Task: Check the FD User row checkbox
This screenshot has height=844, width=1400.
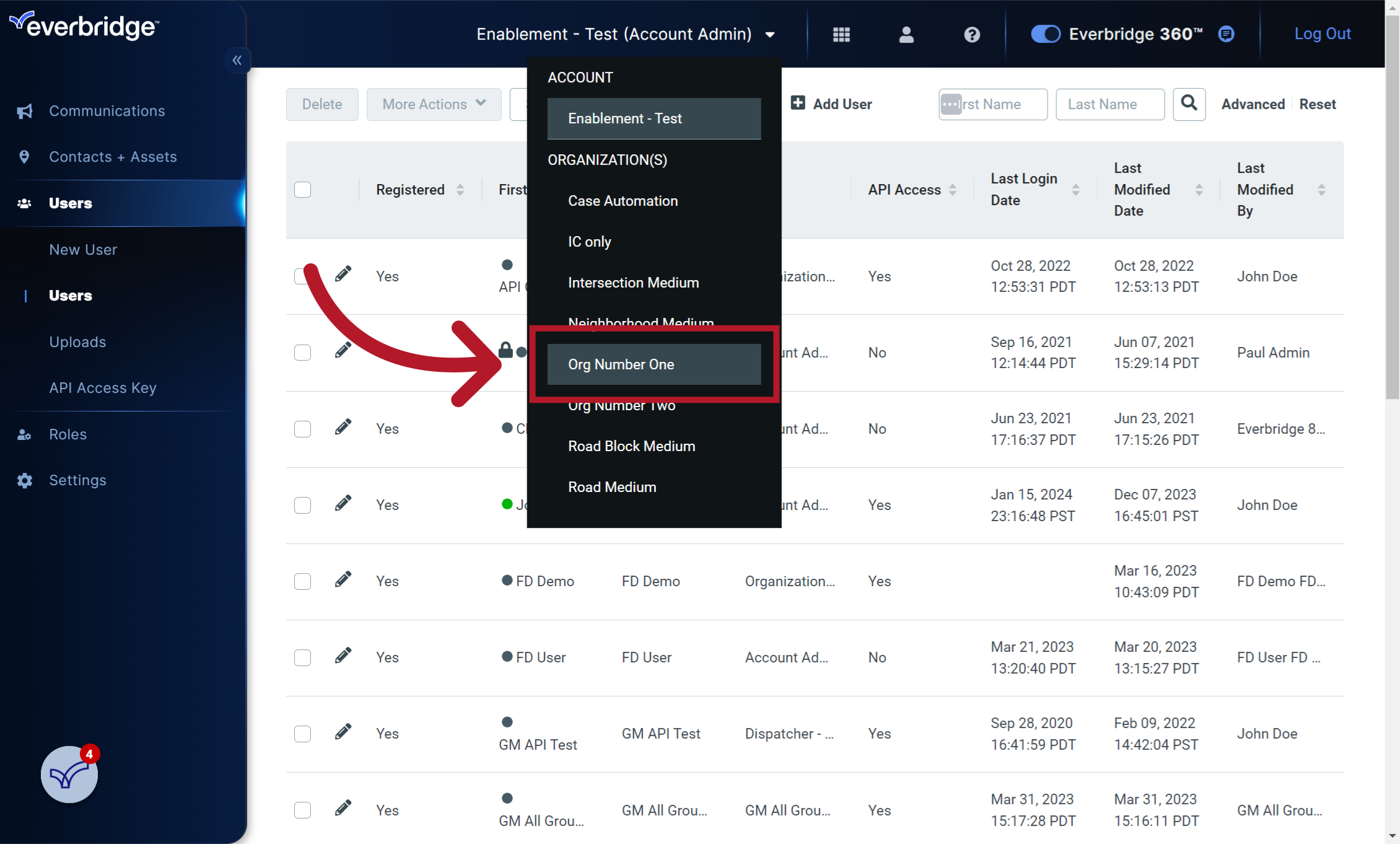Action: (302, 657)
